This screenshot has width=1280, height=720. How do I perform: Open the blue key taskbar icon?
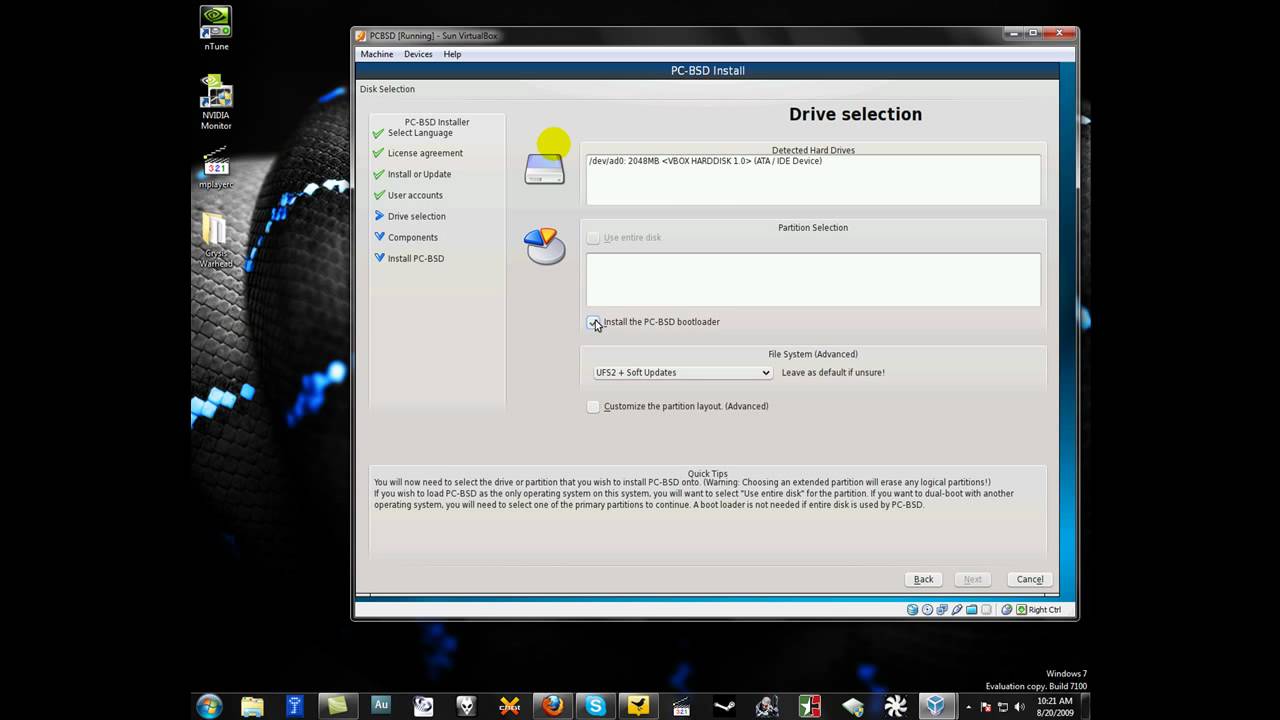[x=295, y=706]
